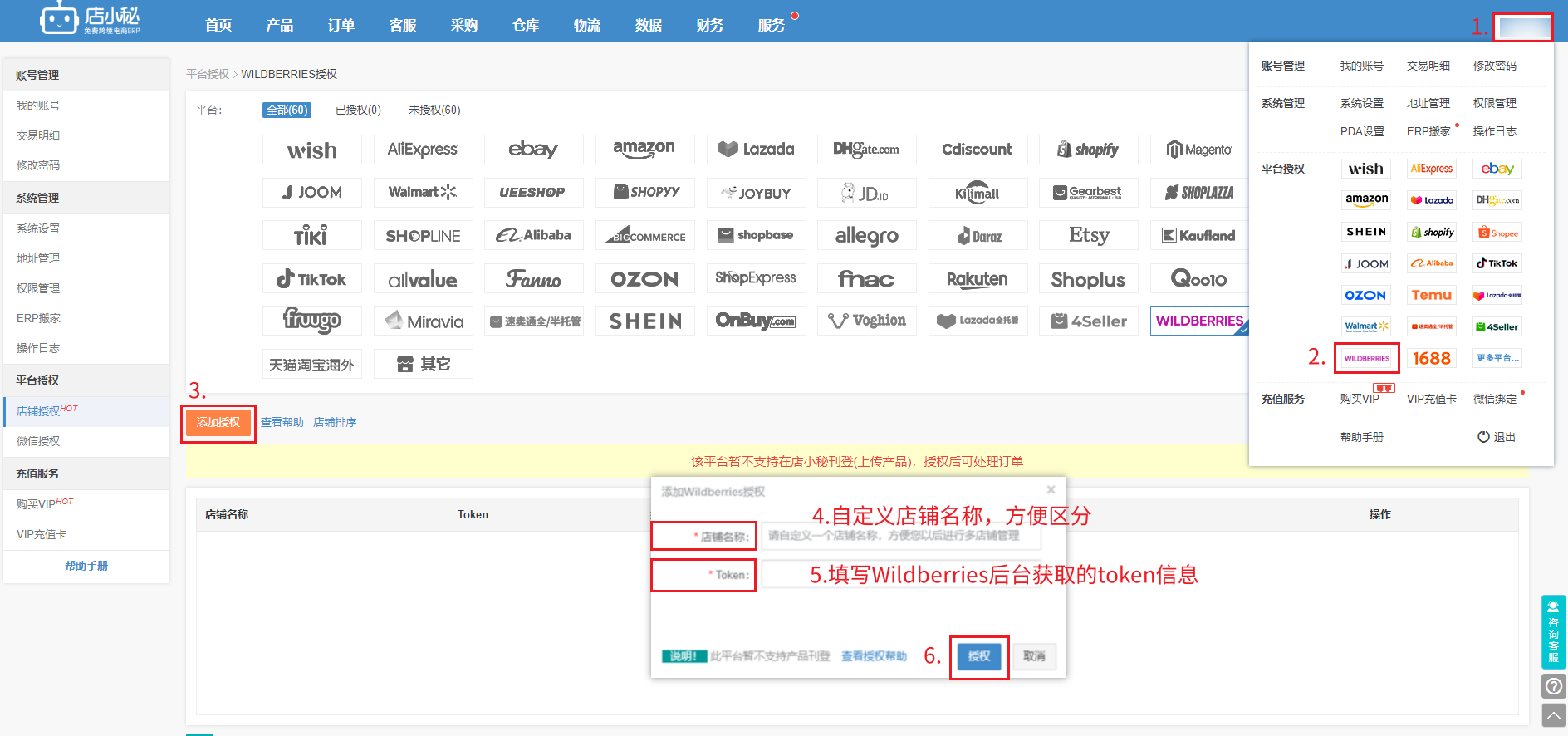This screenshot has width=1568, height=736.
Task: Select WILDBERRIES platform in main grid
Action: [1200, 321]
